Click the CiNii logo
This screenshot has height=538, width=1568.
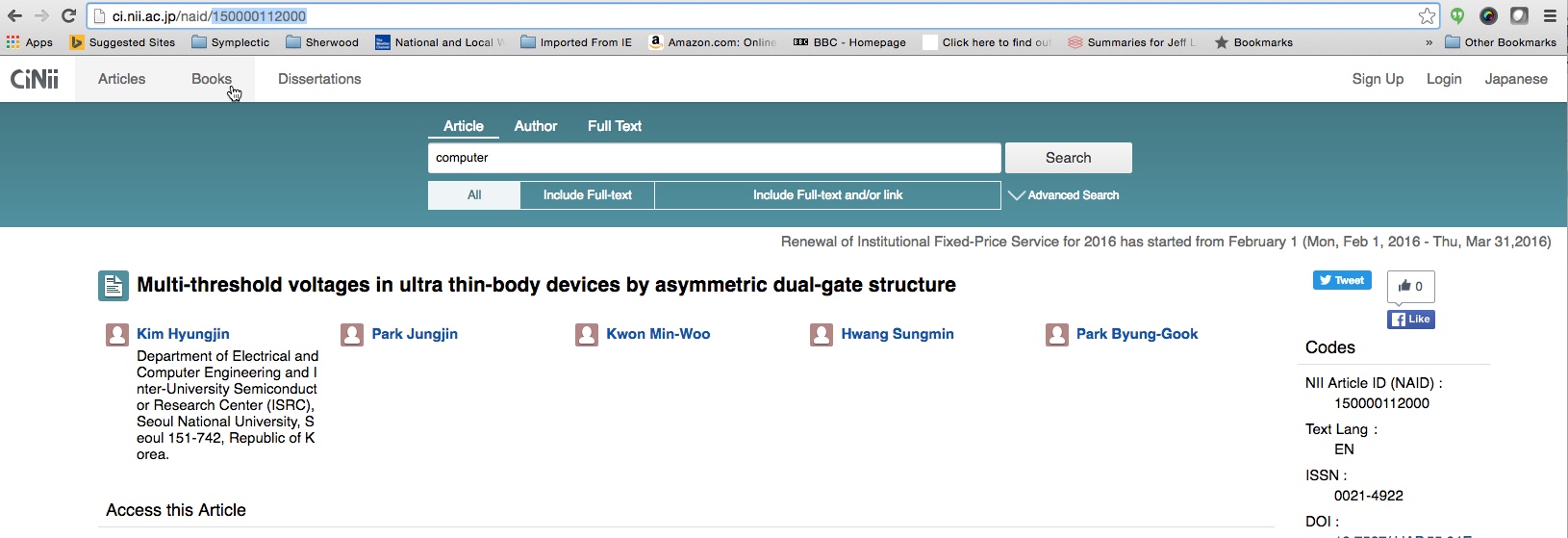pyautogui.click(x=35, y=79)
